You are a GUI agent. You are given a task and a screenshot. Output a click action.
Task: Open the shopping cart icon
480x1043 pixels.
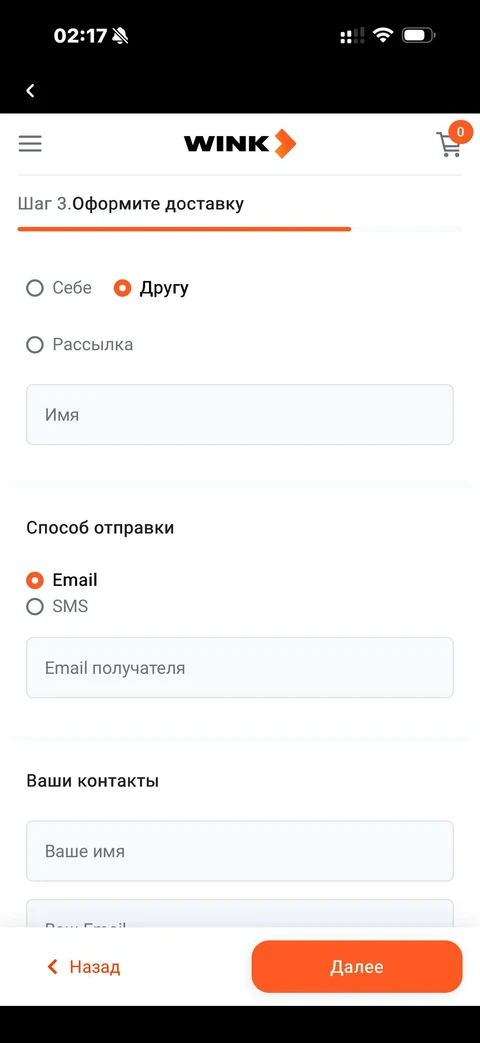click(x=449, y=144)
